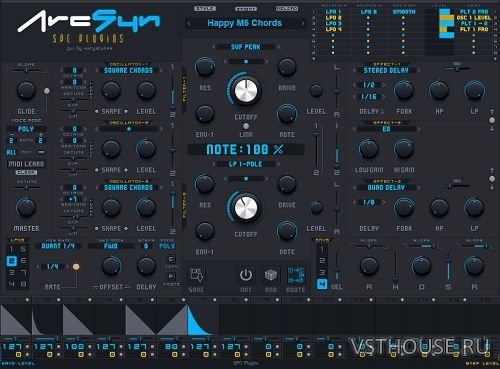Click the Clear button under MIDI Learn

coord(26,173)
